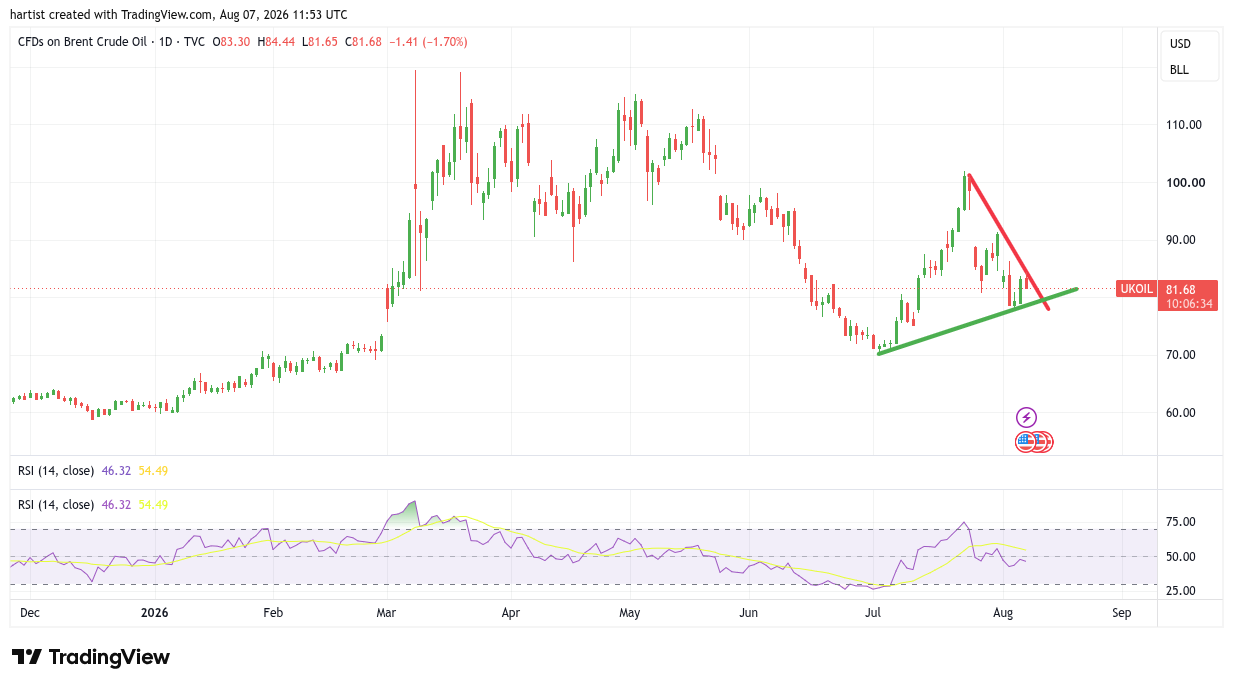Screen dimensions: 1233x687
Task: Click the UKOIL symbol price tag
Action: [x=1135, y=289]
